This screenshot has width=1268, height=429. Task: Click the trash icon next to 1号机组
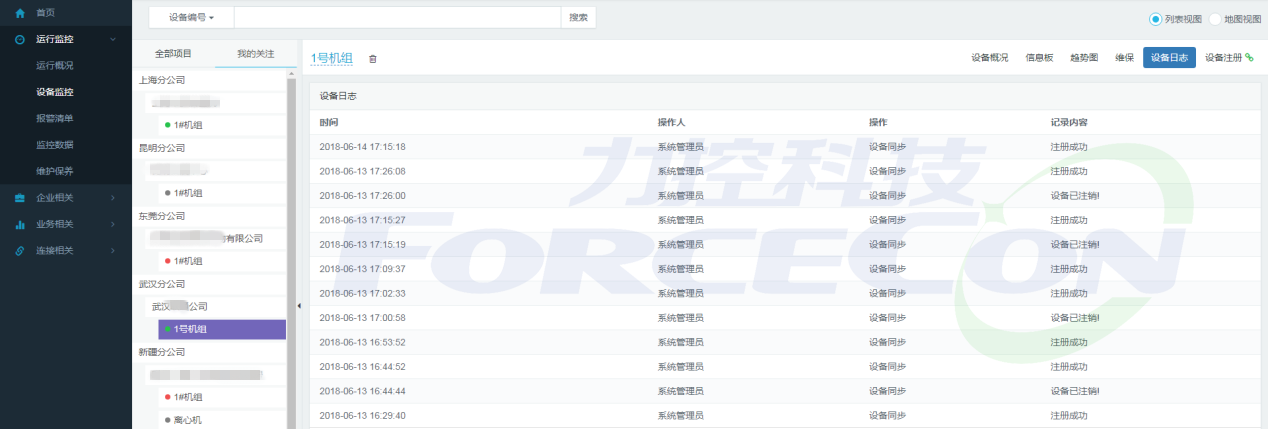coord(373,59)
